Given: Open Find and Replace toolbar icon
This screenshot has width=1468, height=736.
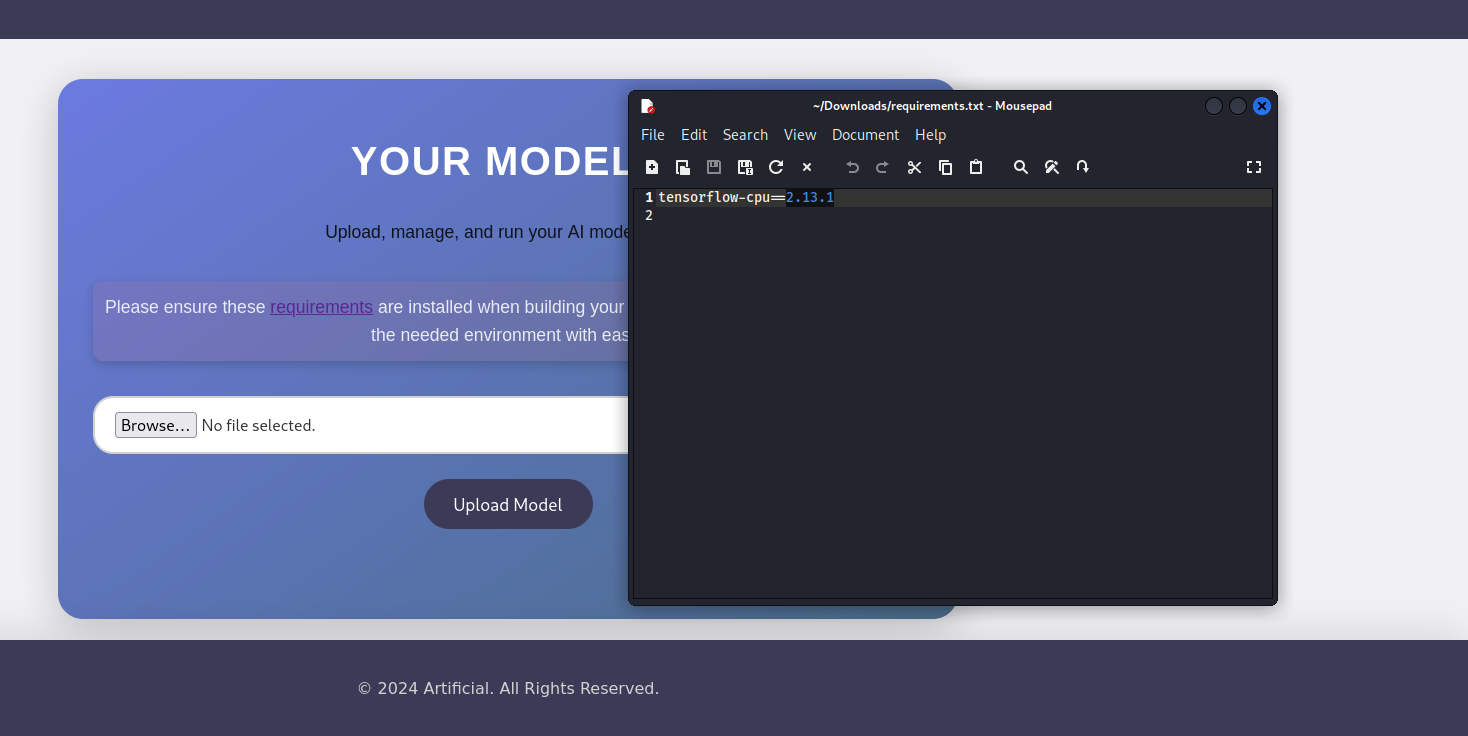Looking at the screenshot, I should click(1052, 168).
